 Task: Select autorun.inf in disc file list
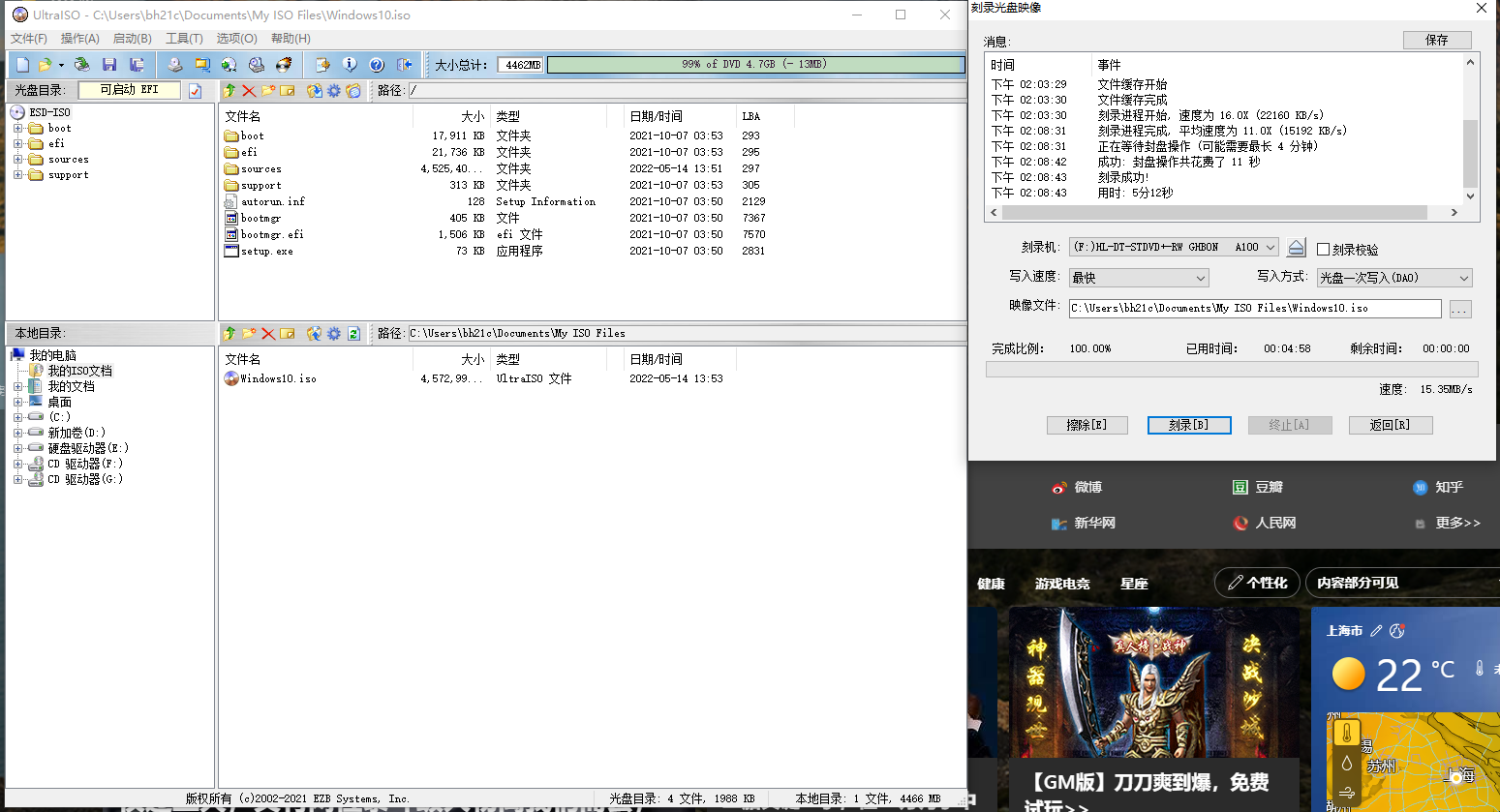point(264,201)
